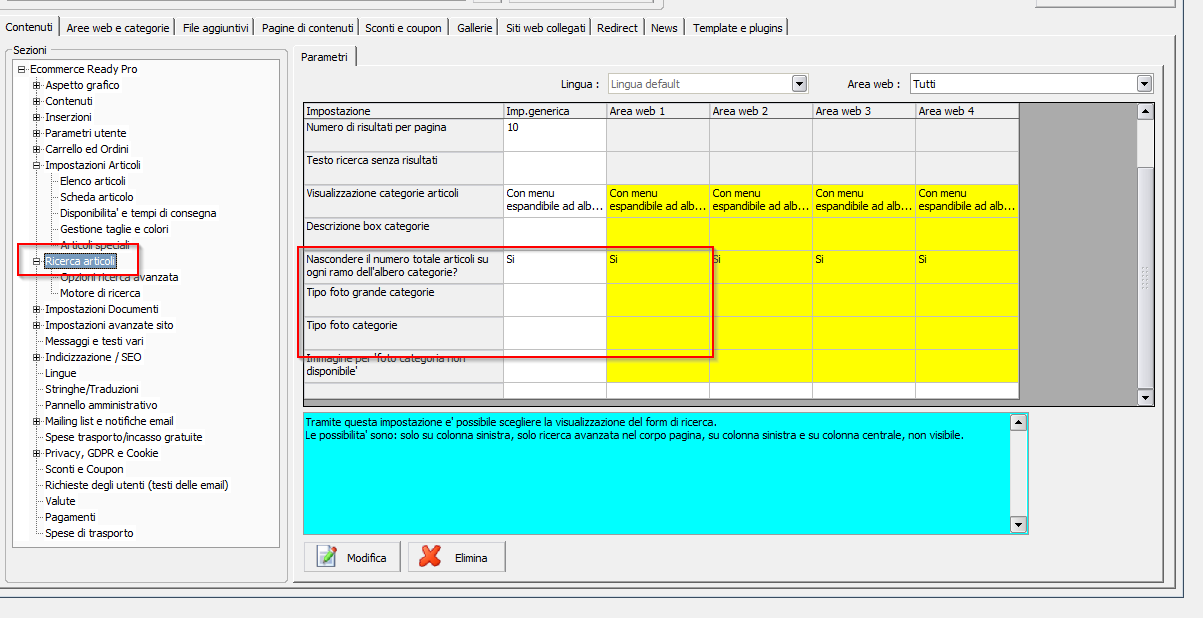Image resolution: width=1203 pixels, height=618 pixels.
Task: Click the description box scroll-up arrow
Action: tap(1019, 422)
